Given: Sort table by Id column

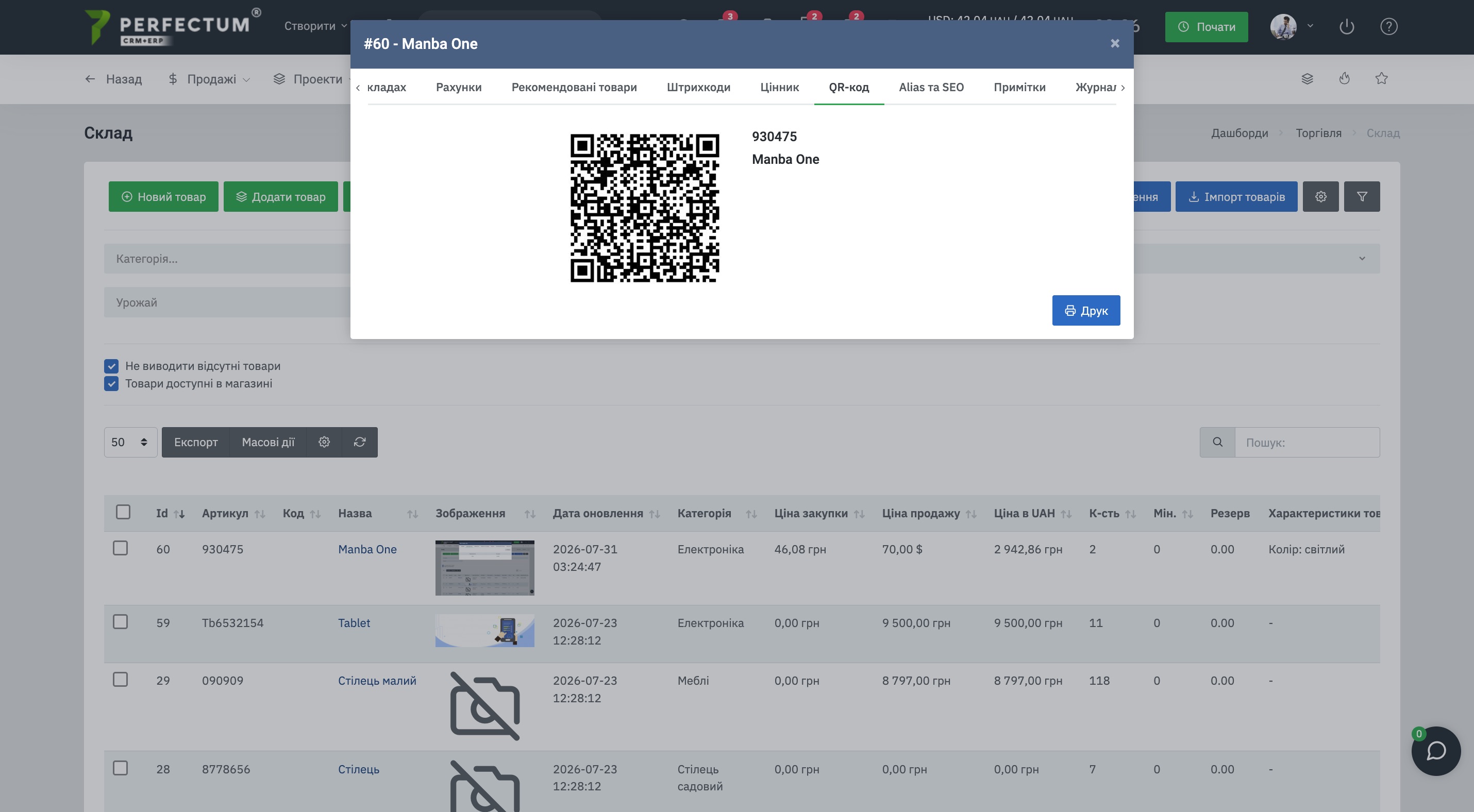Looking at the screenshot, I should (x=170, y=514).
